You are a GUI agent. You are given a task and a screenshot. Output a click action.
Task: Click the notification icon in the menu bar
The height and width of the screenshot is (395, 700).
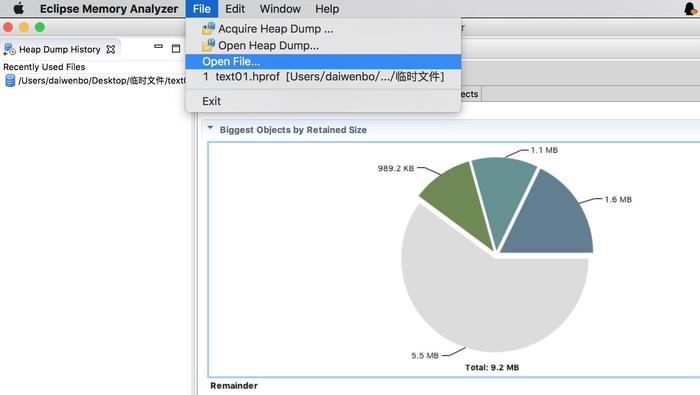691,8
